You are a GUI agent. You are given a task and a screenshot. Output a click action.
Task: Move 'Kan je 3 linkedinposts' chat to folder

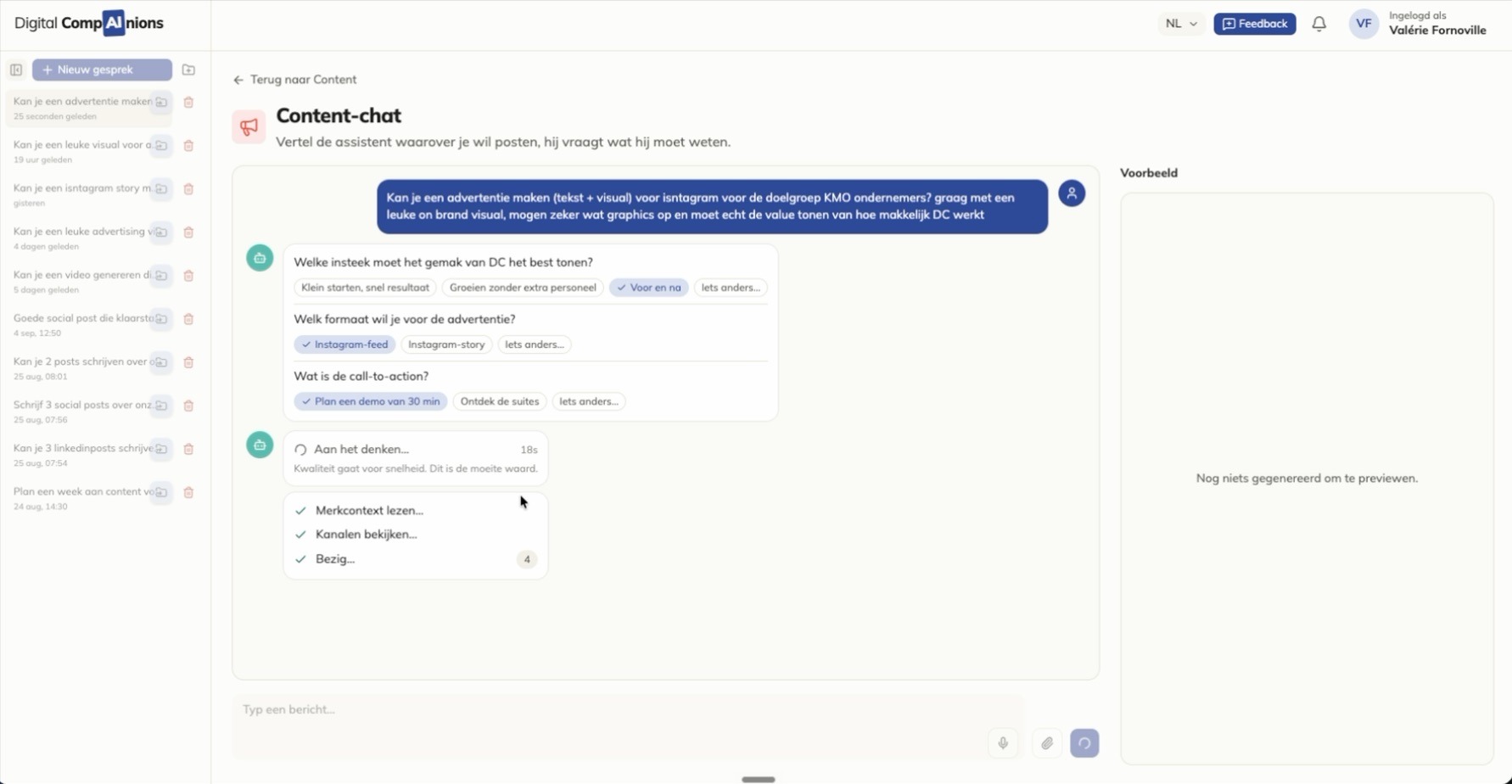[x=161, y=448]
